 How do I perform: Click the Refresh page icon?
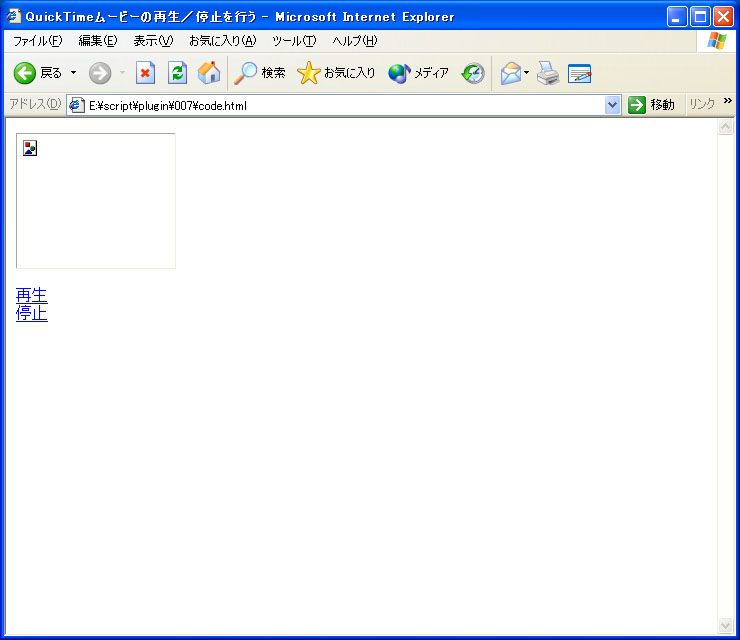click(x=177, y=73)
